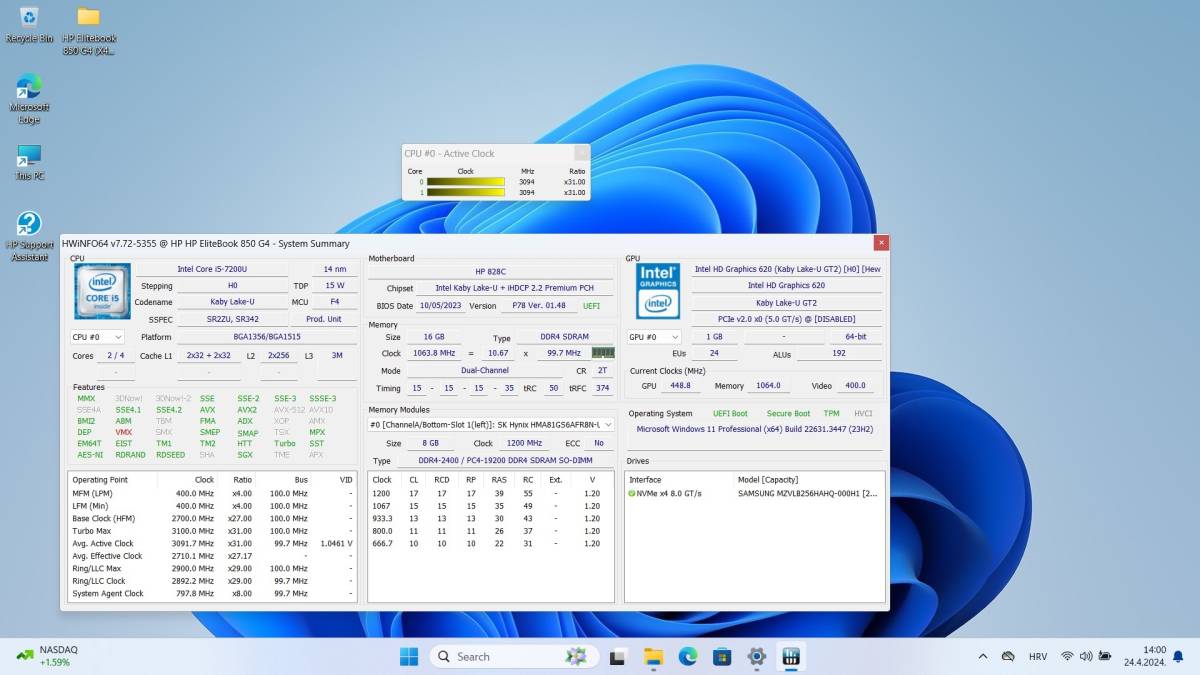Click the Turbo Max operating point row

point(212,530)
